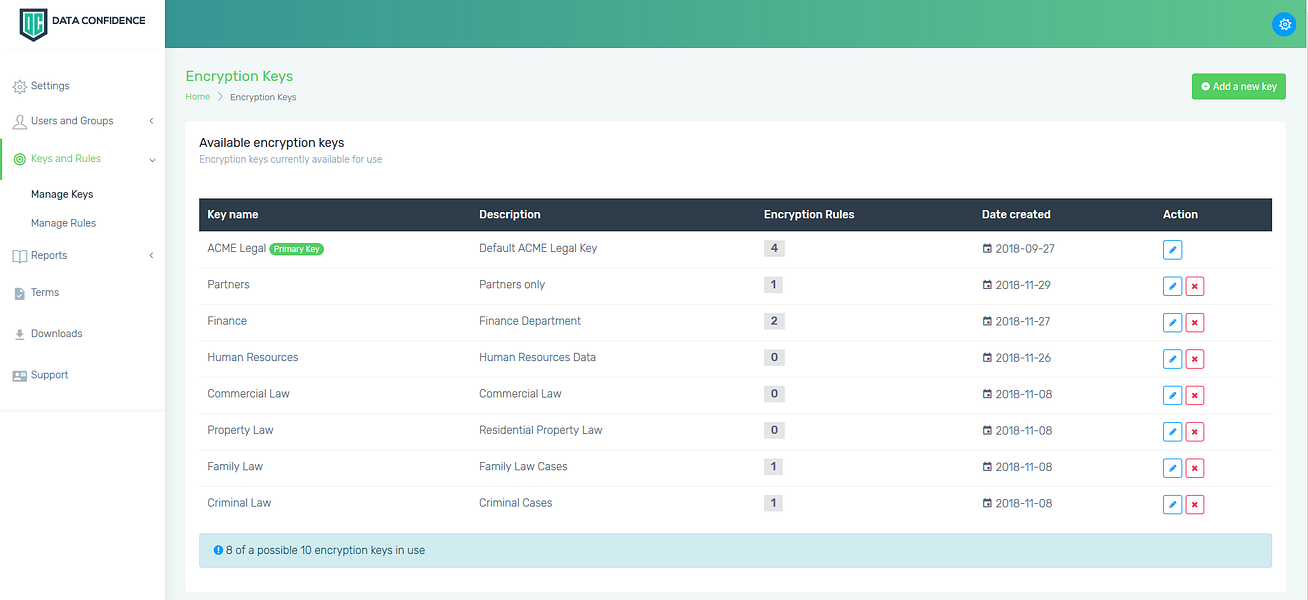The width and height of the screenshot is (1308, 600).
Task: Click Encryption Keys breadcrumb text
Action: [x=263, y=97]
